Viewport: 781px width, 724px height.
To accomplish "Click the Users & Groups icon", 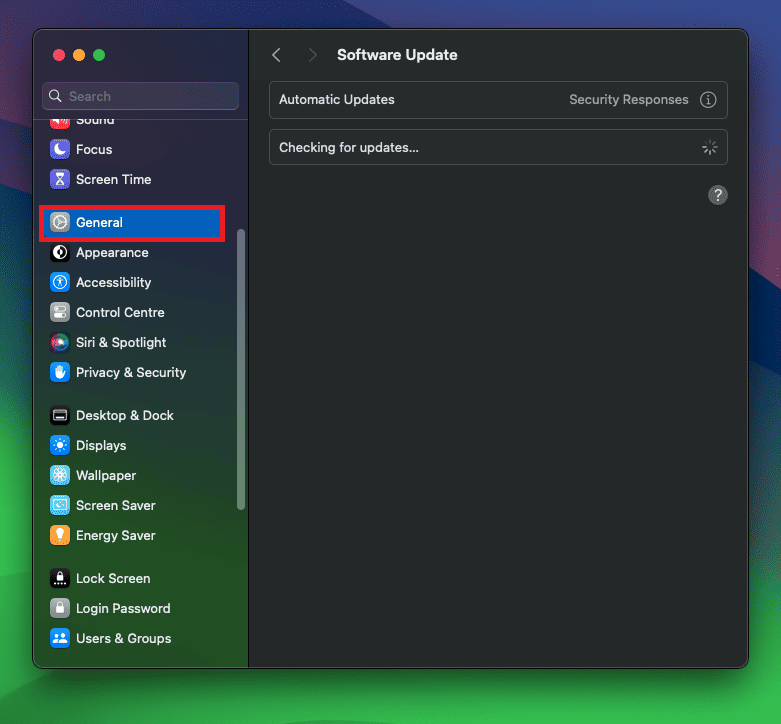I will [60, 638].
